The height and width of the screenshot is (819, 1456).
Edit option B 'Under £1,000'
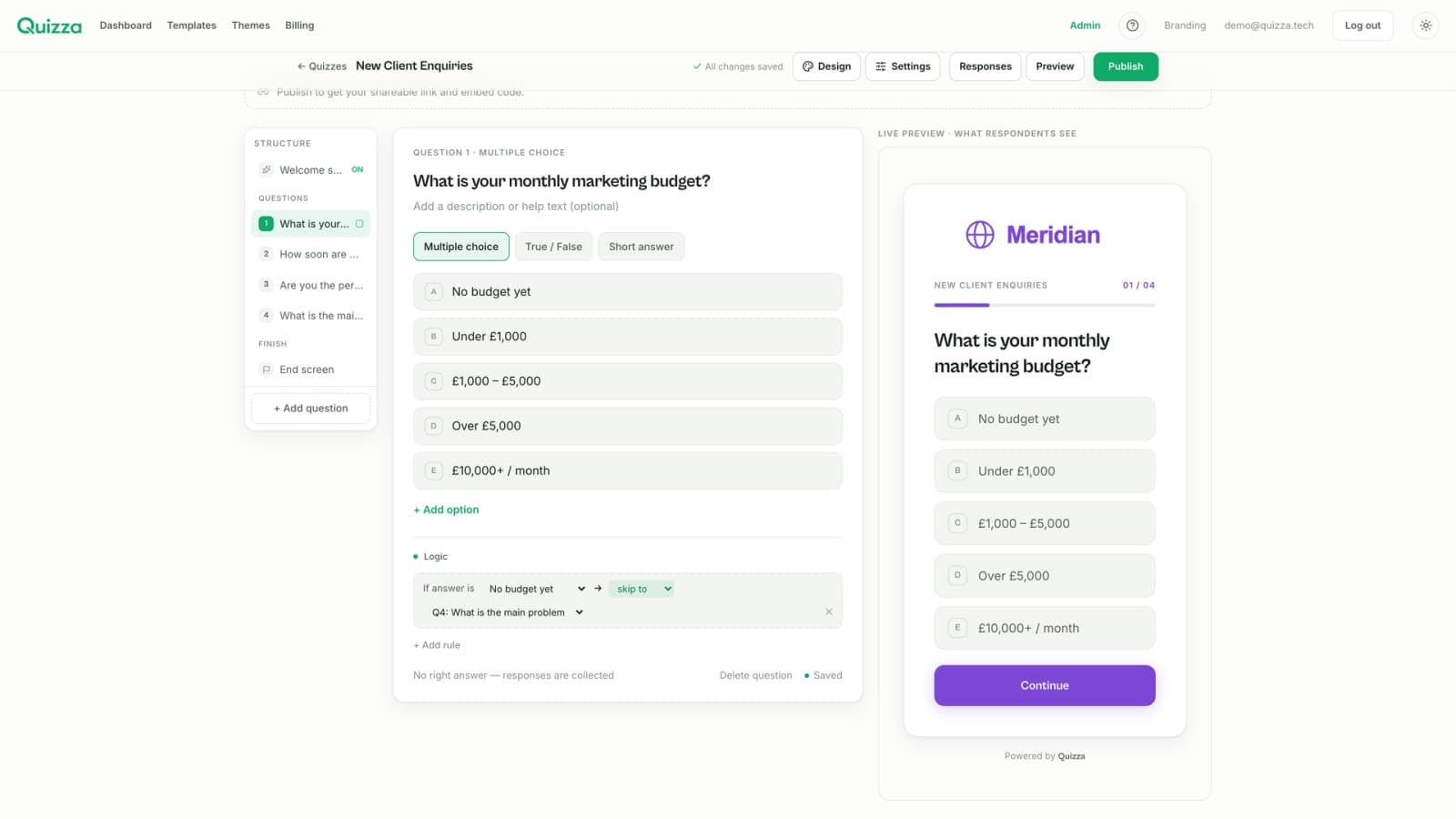coord(628,337)
